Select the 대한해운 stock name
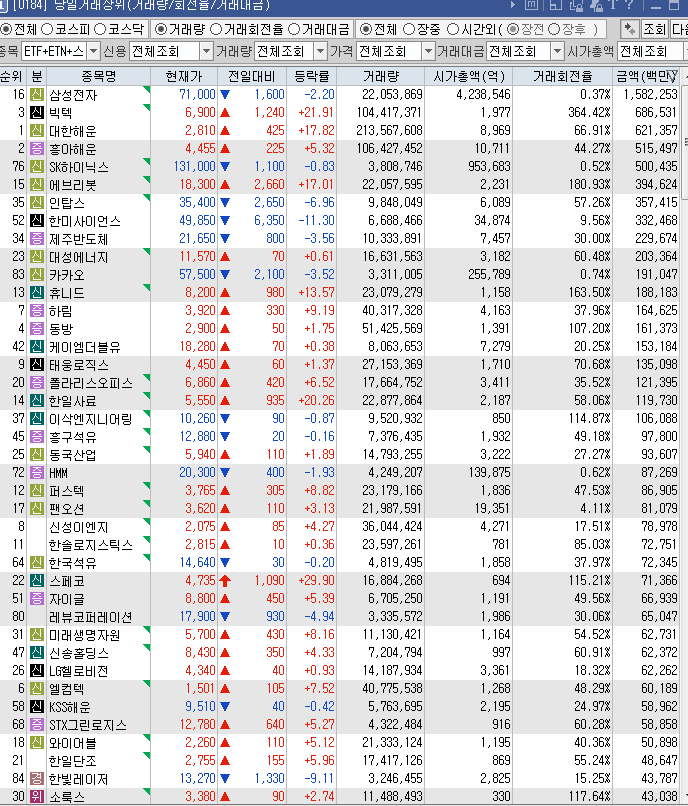This screenshot has height=806, width=688. pyautogui.click(x=73, y=131)
